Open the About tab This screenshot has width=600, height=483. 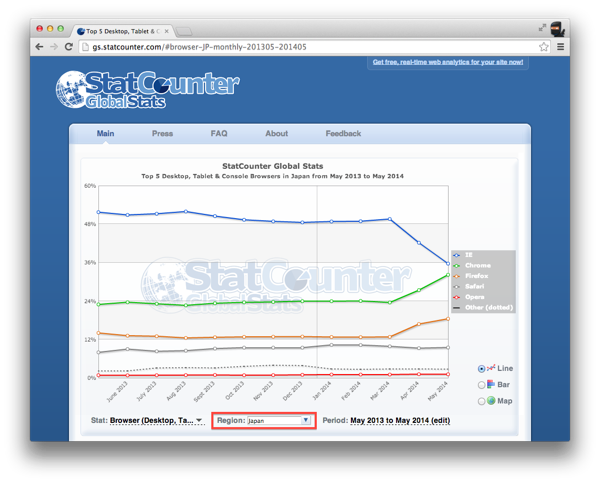(277, 134)
